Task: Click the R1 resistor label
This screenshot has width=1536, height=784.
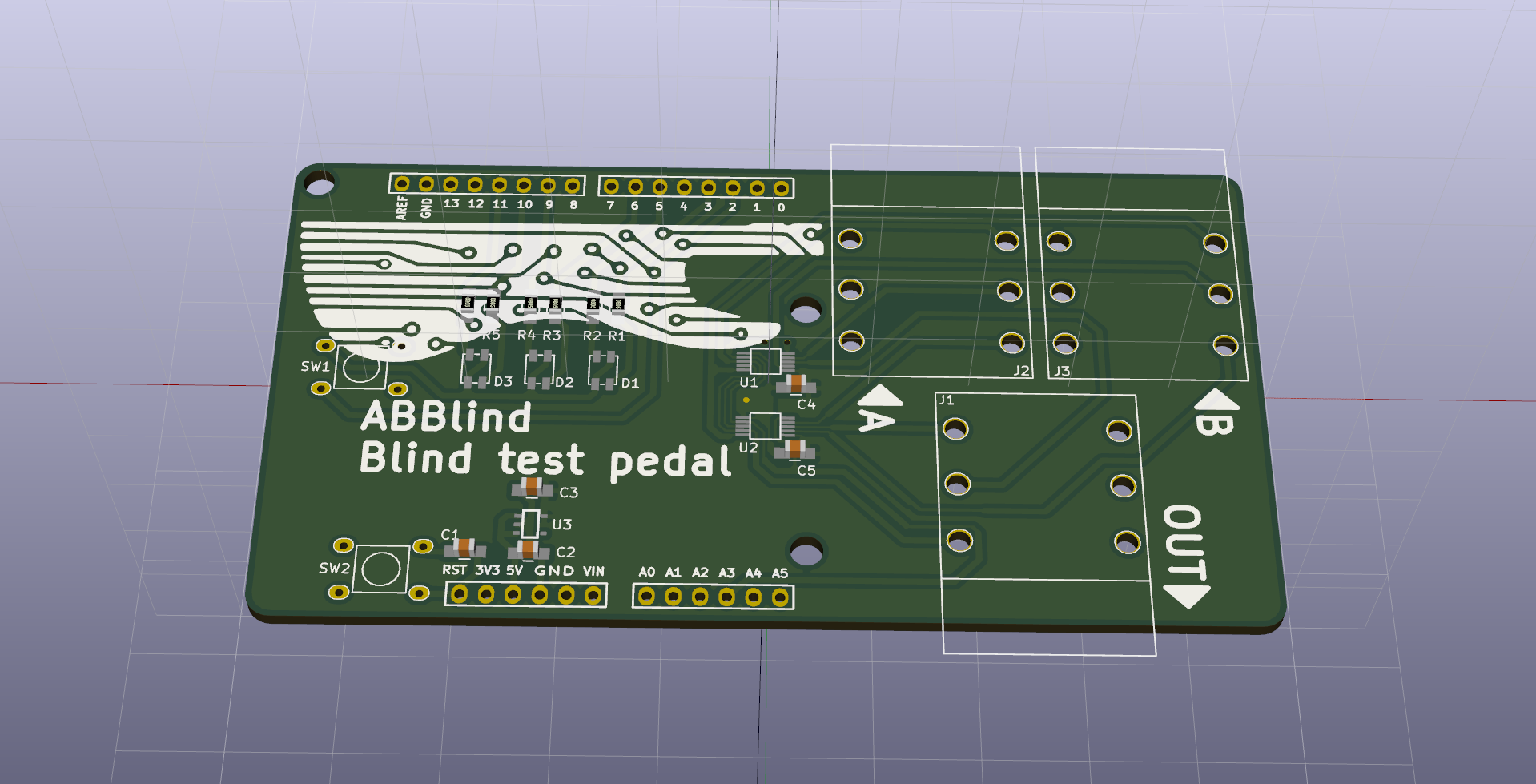Action: point(617,336)
